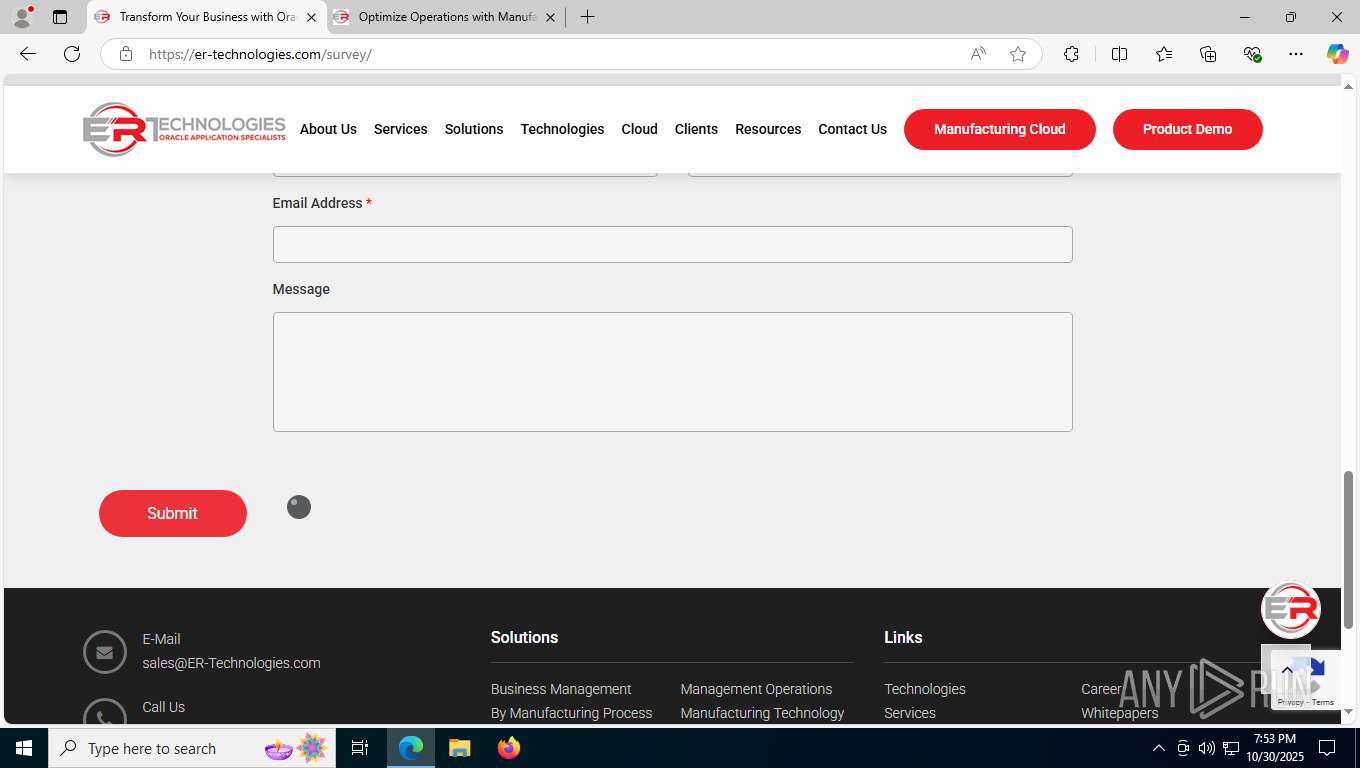Open Collections icon

point(1208,54)
